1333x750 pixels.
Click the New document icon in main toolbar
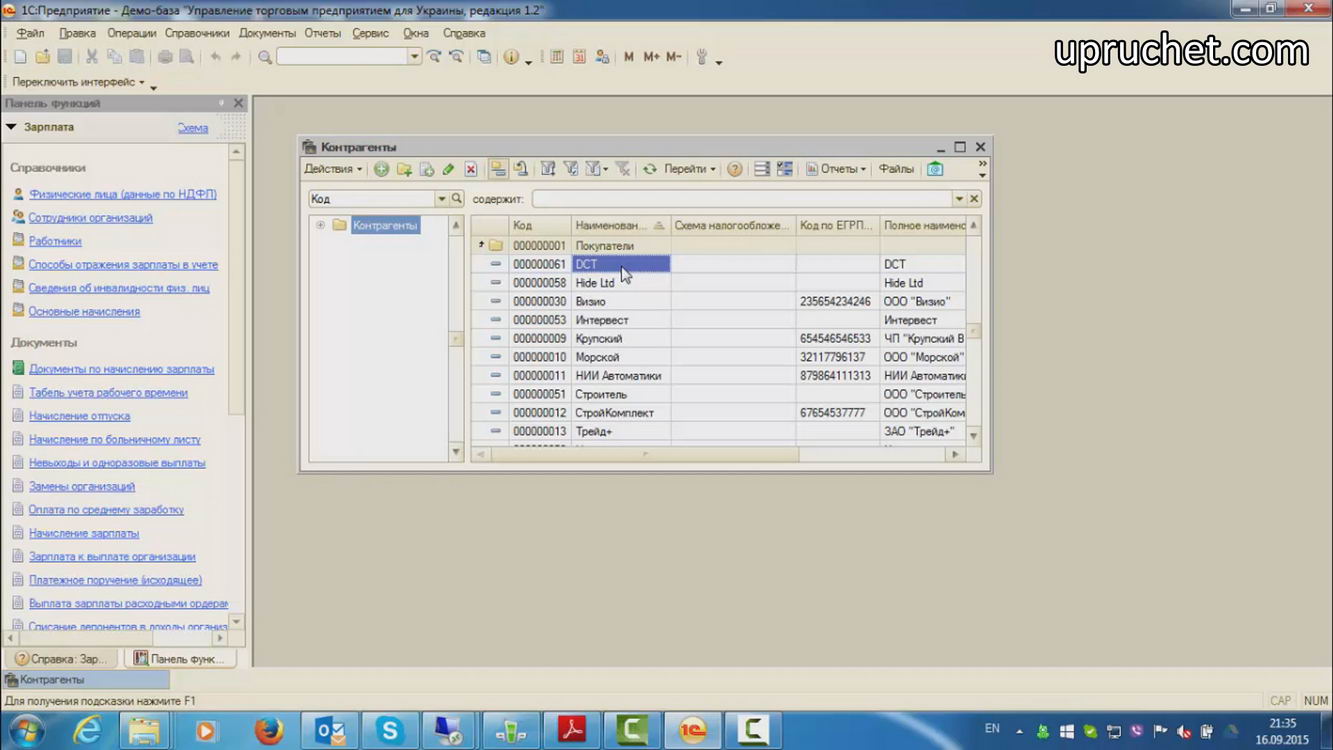pos(20,57)
